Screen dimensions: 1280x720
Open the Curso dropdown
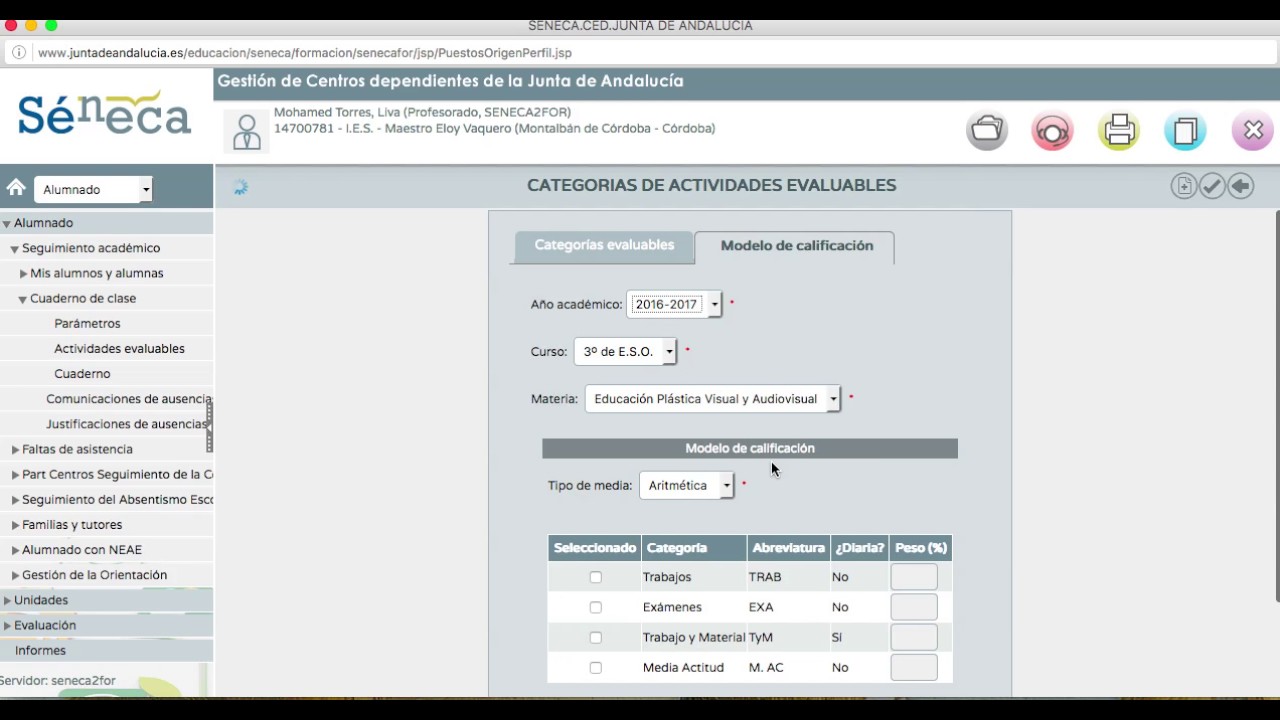click(625, 351)
